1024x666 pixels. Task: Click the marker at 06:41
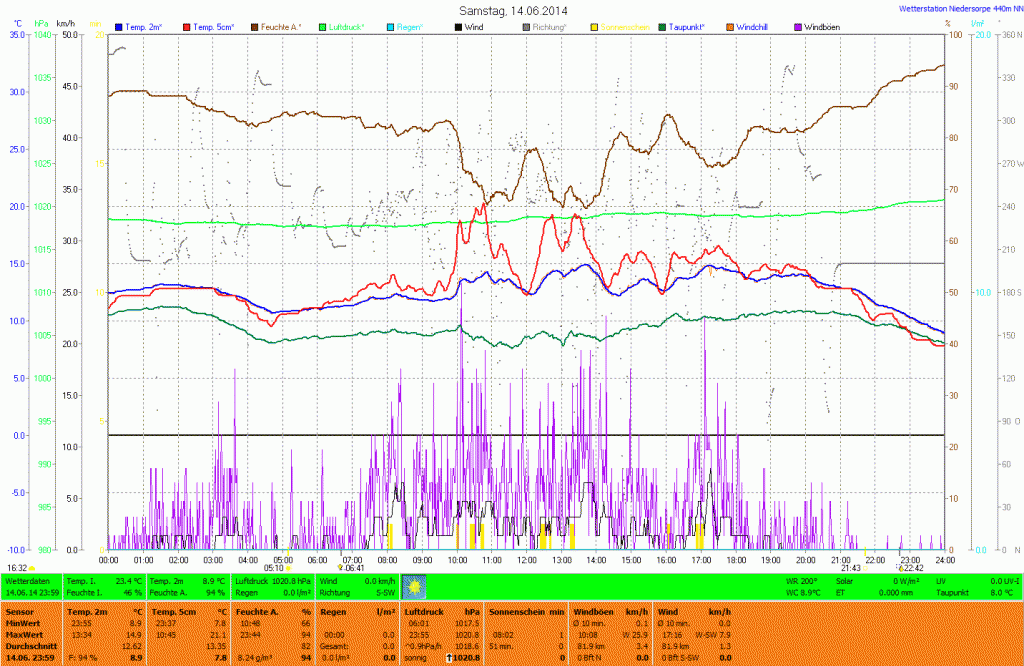[340, 568]
